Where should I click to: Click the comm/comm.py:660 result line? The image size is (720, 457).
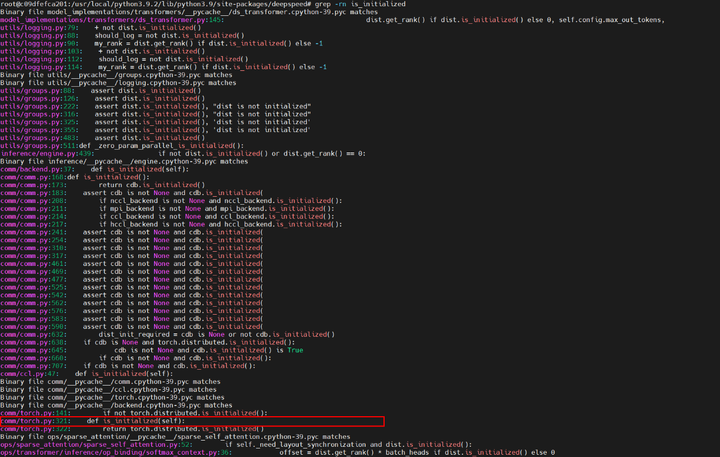(136, 358)
